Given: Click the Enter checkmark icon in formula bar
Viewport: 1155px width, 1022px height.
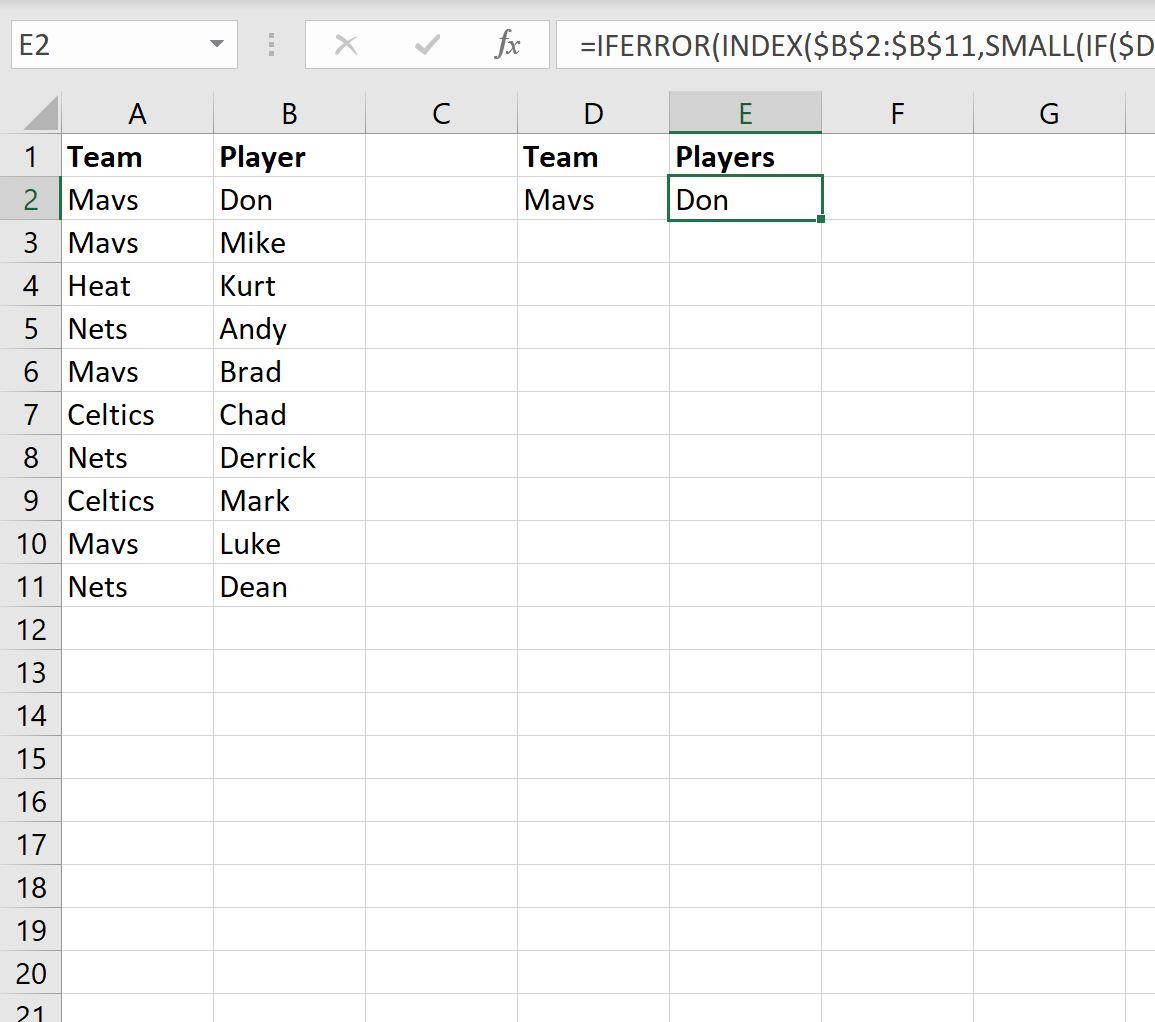Looking at the screenshot, I should click(427, 44).
